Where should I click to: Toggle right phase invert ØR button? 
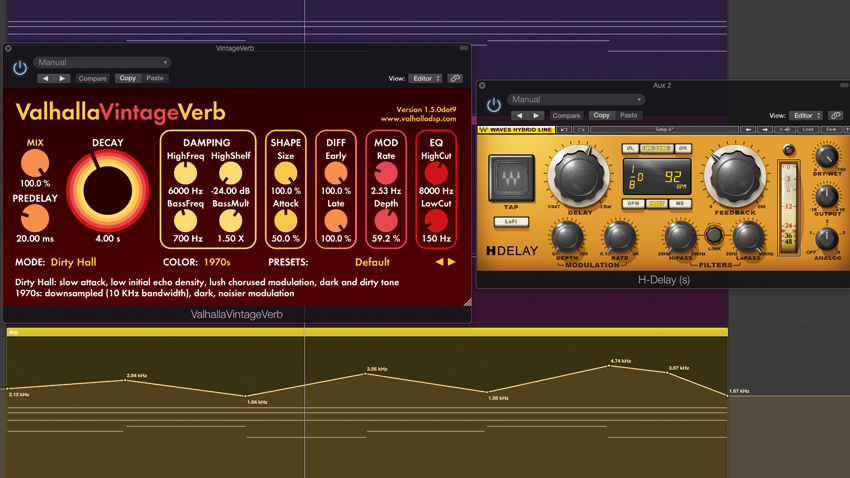point(683,148)
